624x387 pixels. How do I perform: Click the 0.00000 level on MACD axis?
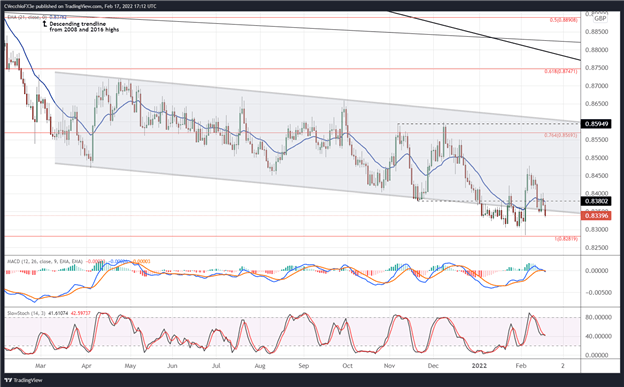pyautogui.click(x=596, y=271)
